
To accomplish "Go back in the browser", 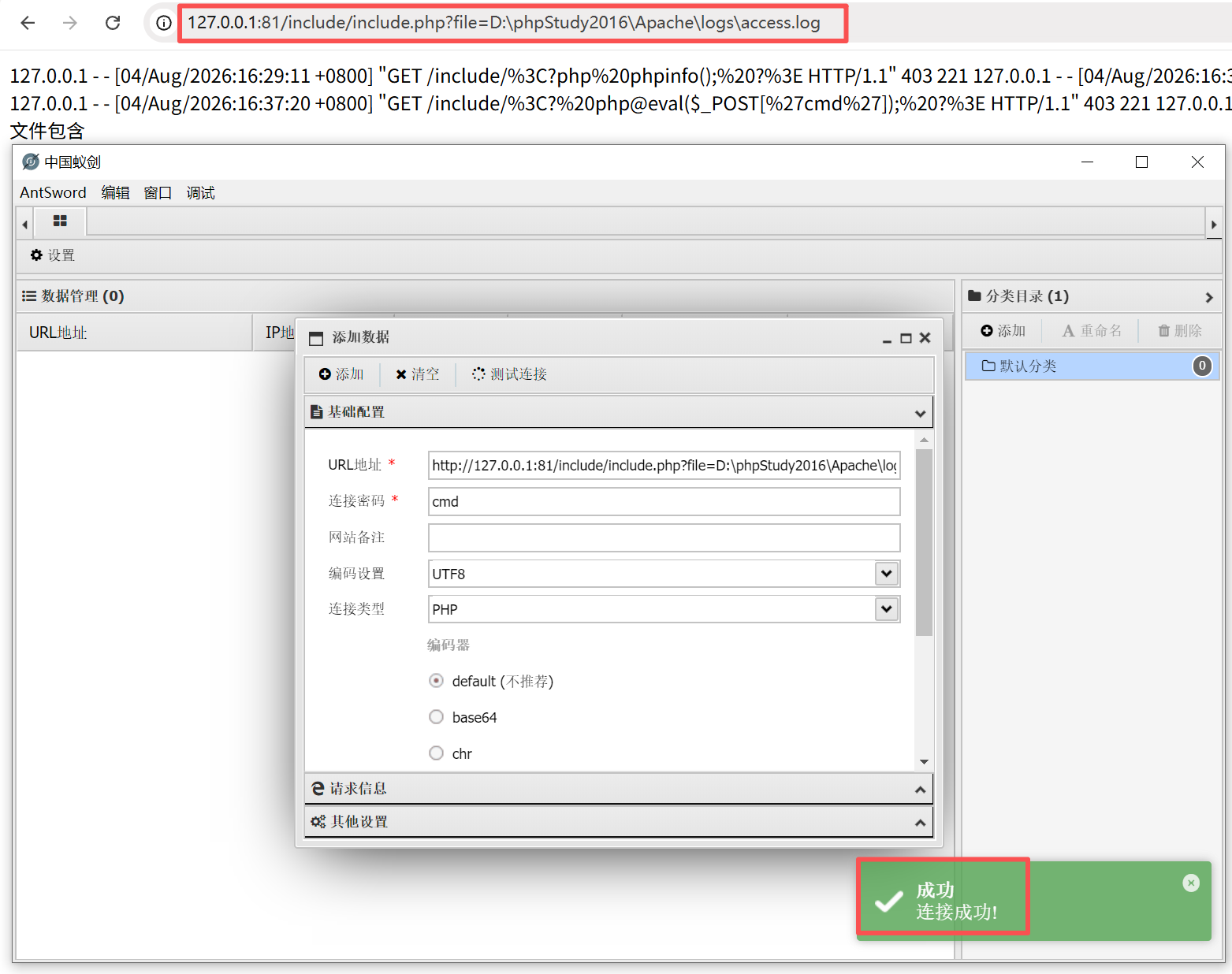I will tap(28, 23).
